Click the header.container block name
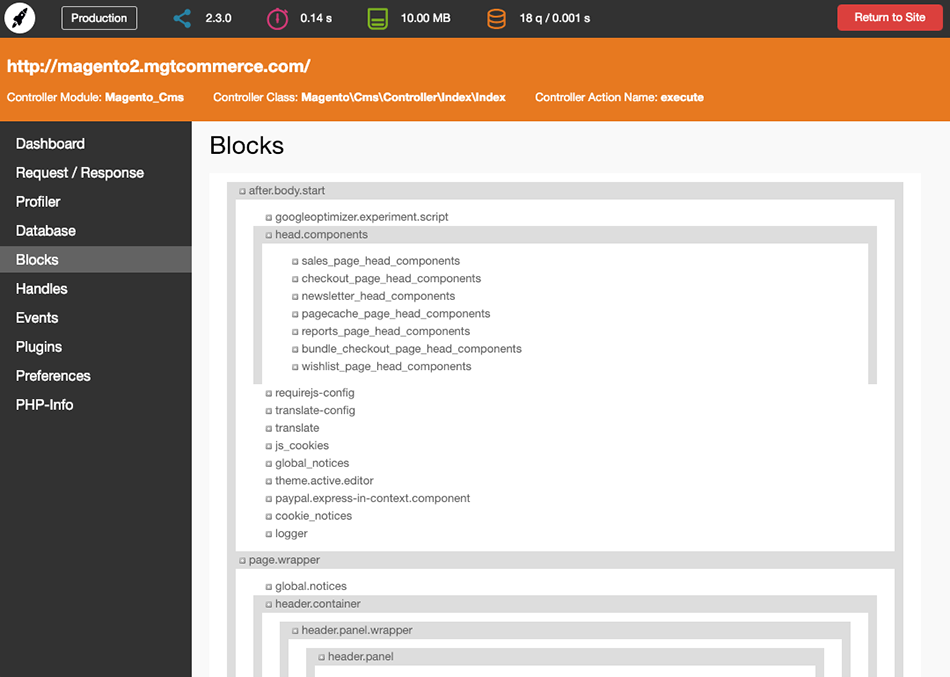Screen dimensions: 950x677 point(317,604)
